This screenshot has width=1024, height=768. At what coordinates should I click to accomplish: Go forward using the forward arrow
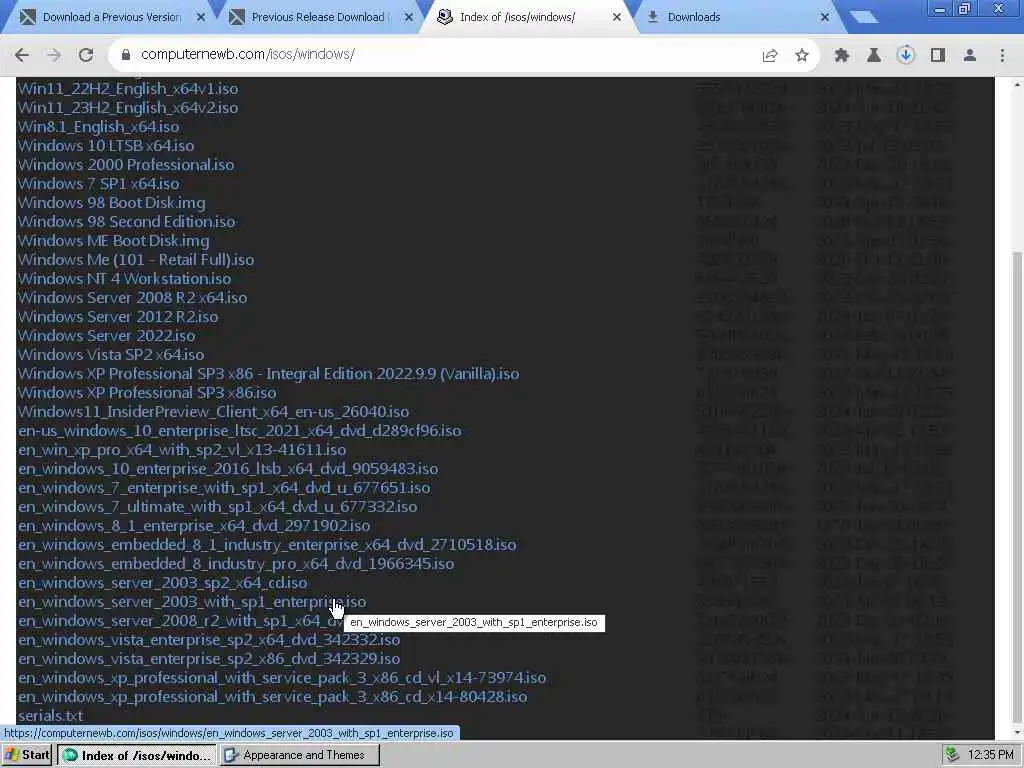click(54, 55)
